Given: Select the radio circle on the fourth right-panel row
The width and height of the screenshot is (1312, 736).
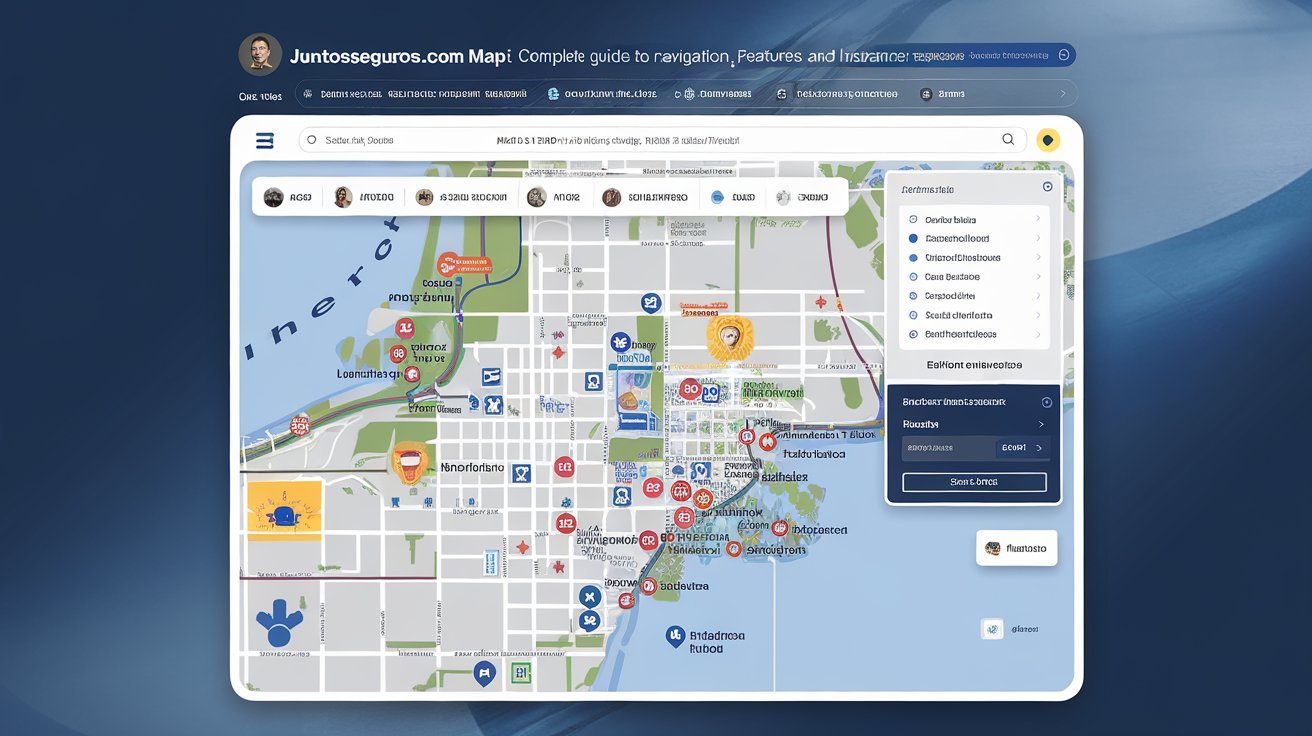Looking at the screenshot, I should [913, 276].
